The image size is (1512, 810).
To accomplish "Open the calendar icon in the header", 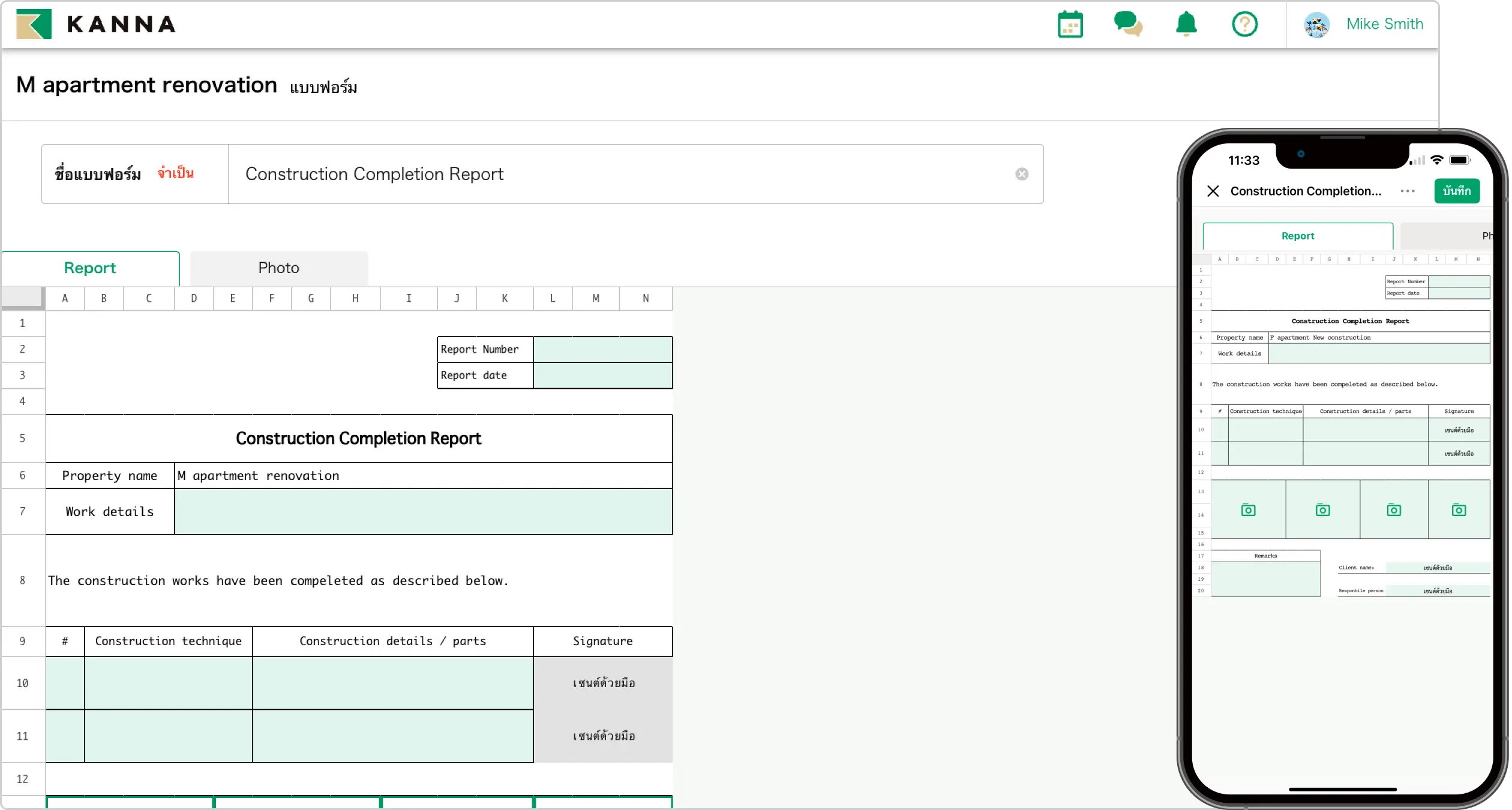I will [1070, 25].
